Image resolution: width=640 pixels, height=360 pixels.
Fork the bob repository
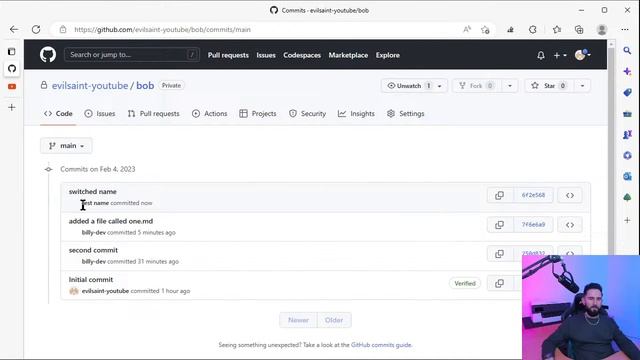pyautogui.click(x=477, y=86)
